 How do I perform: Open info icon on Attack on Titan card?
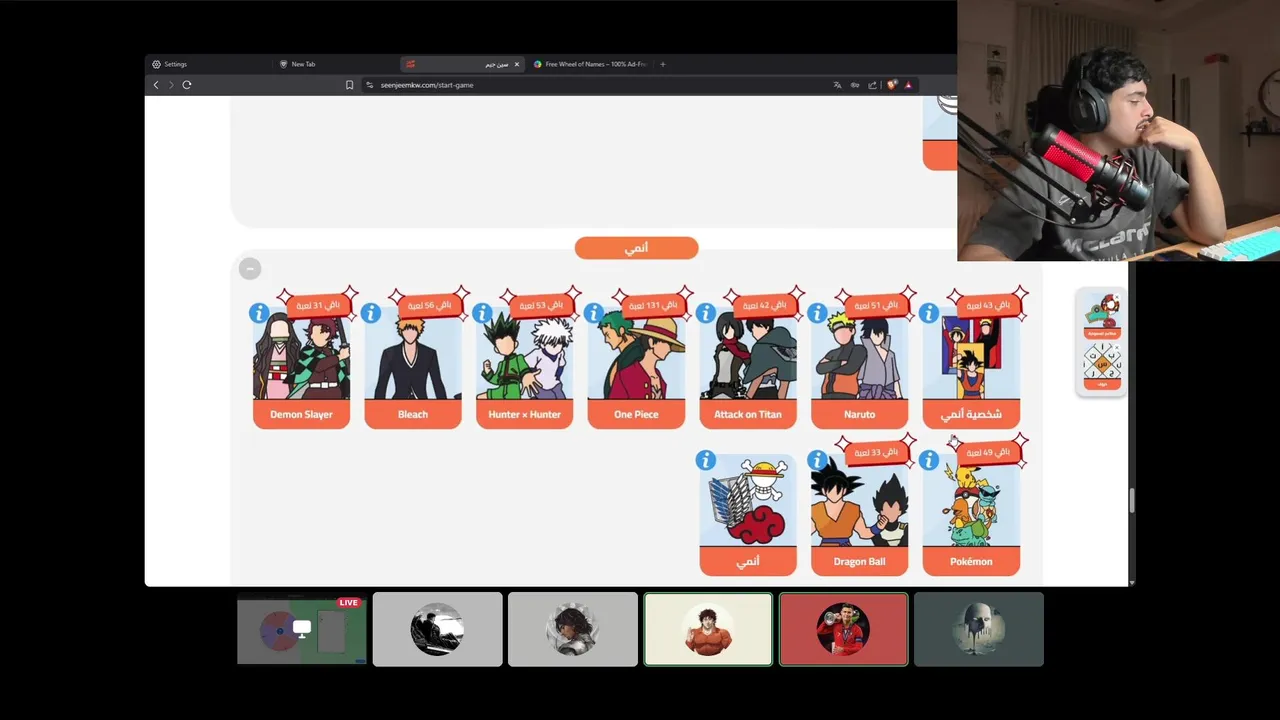706,313
